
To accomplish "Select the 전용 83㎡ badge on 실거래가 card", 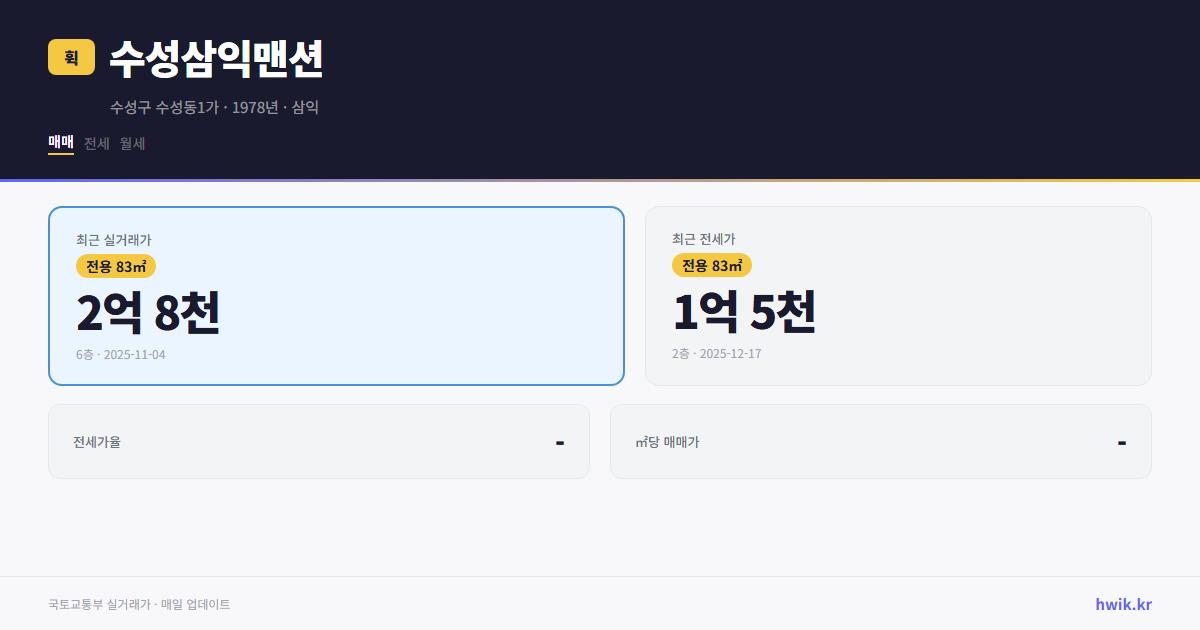I will [x=113, y=266].
